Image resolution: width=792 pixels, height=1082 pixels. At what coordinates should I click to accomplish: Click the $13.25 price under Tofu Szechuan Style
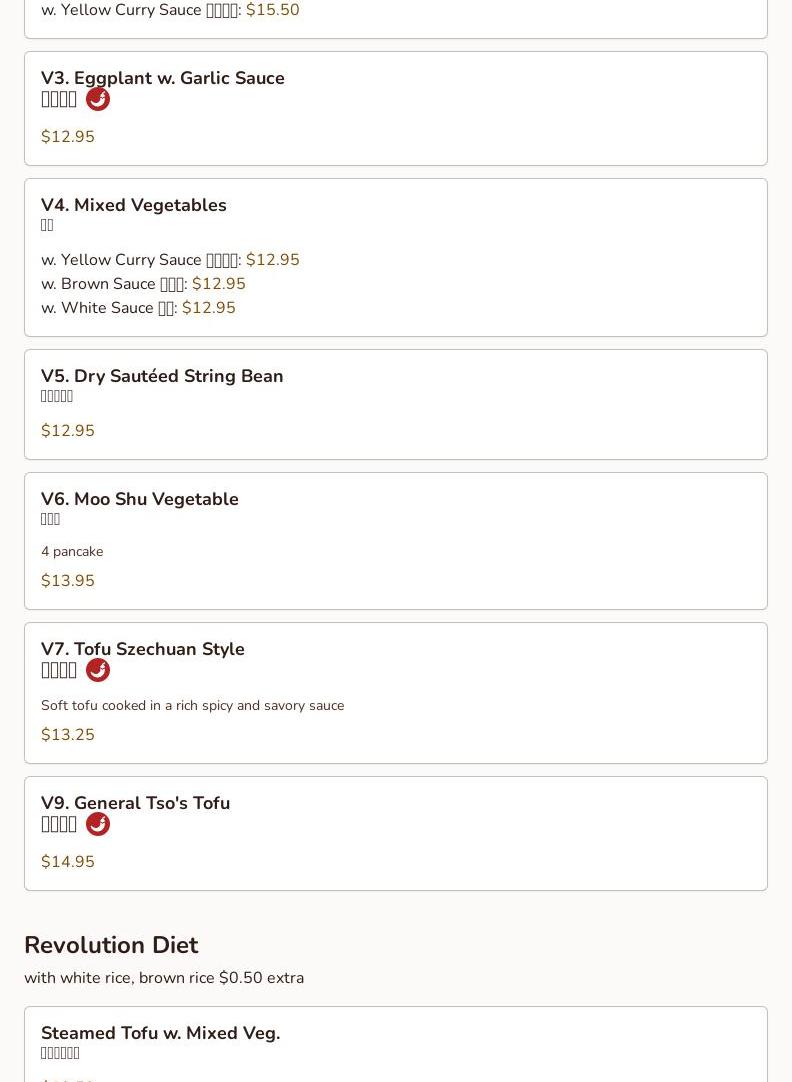click(x=68, y=735)
